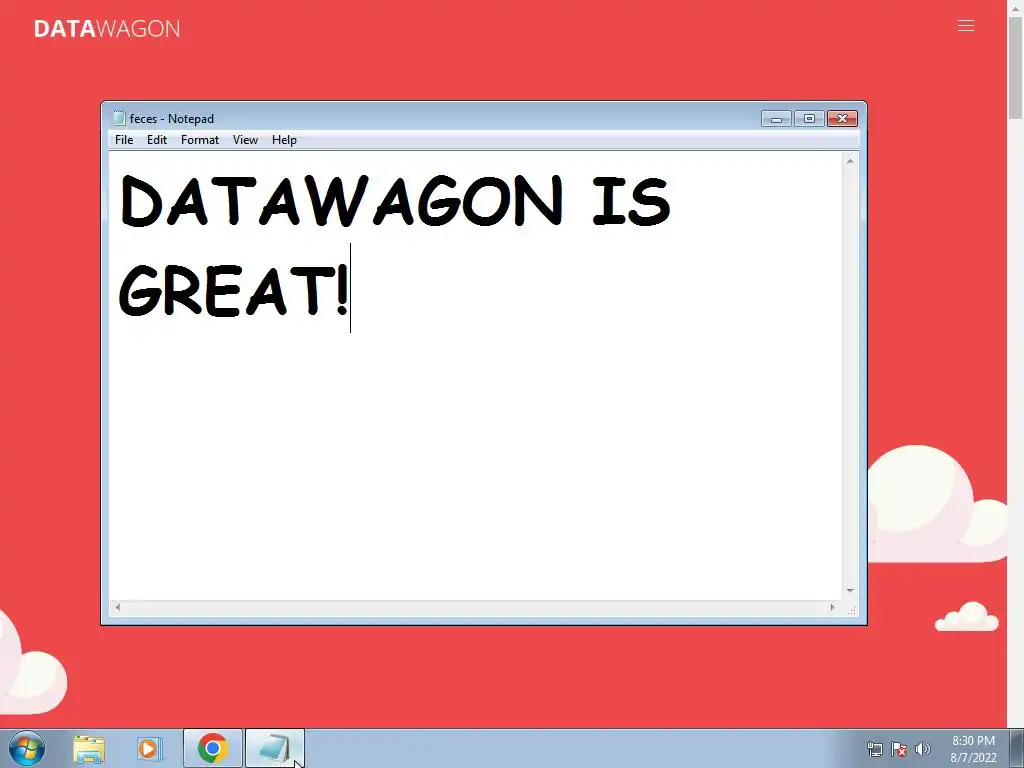Click the DATAWAGON logo link
This screenshot has width=1024, height=768.
[107, 29]
